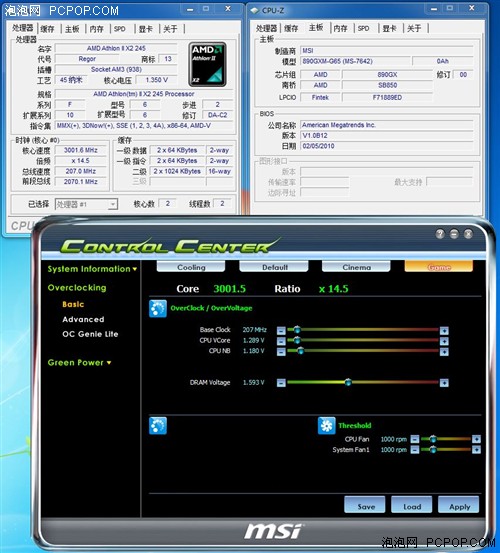
Task: Click the Load button
Action: pos(411,505)
